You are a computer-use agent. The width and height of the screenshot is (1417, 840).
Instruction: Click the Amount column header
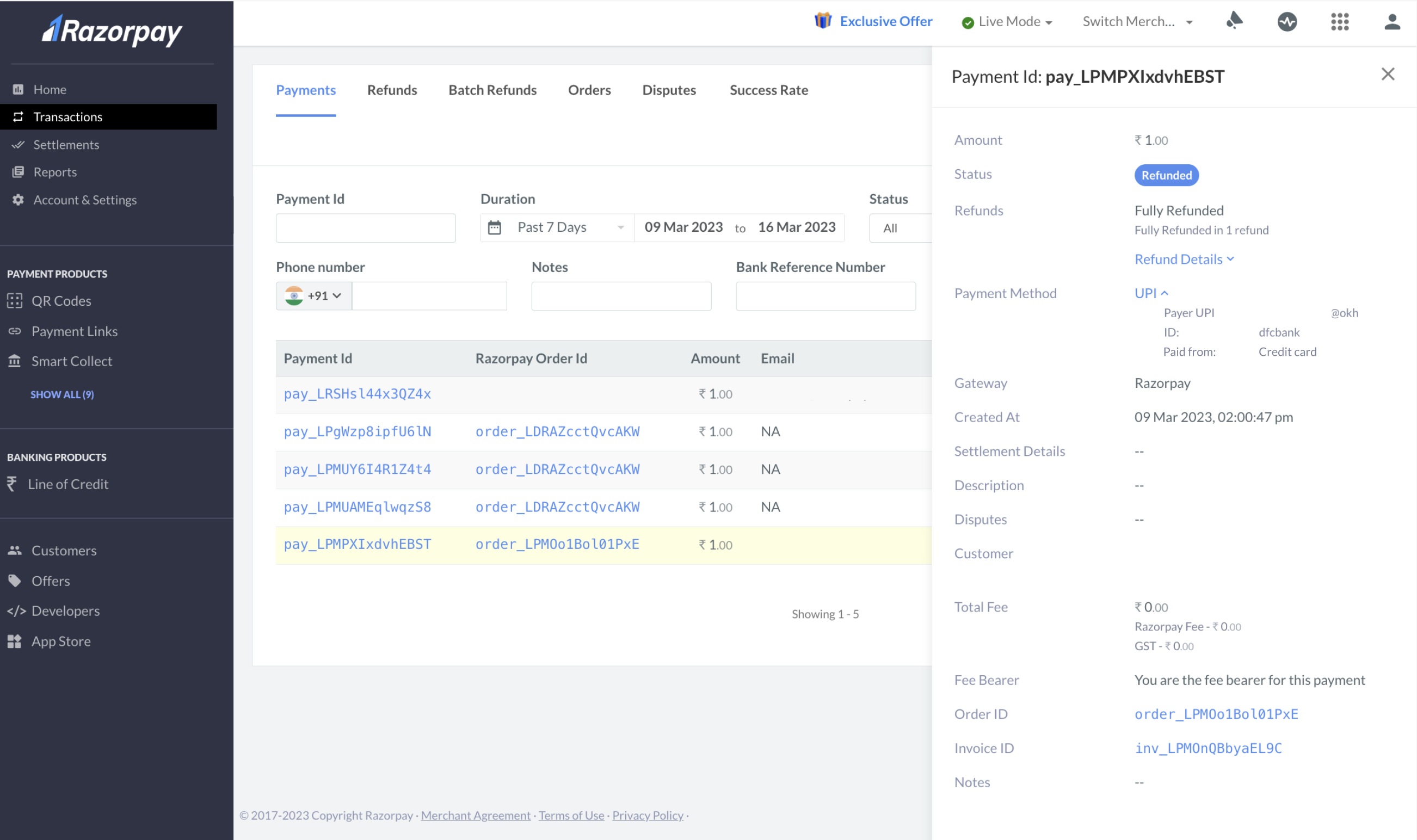point(715,359)
